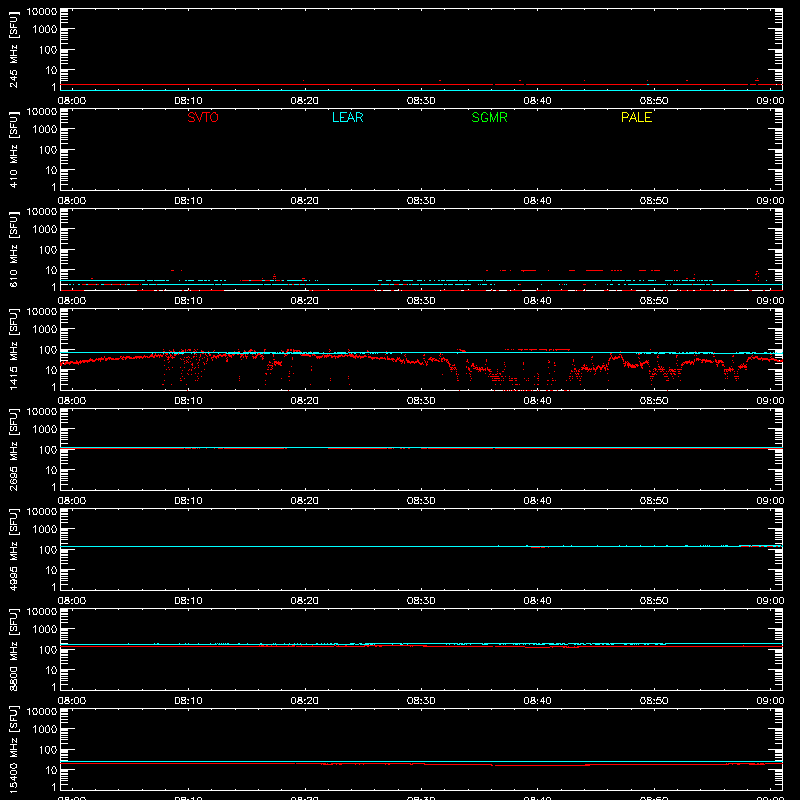Click 08:40 below the 8800 MHz panel
This screenshot has height=800, width=800.
coord(537,701)
